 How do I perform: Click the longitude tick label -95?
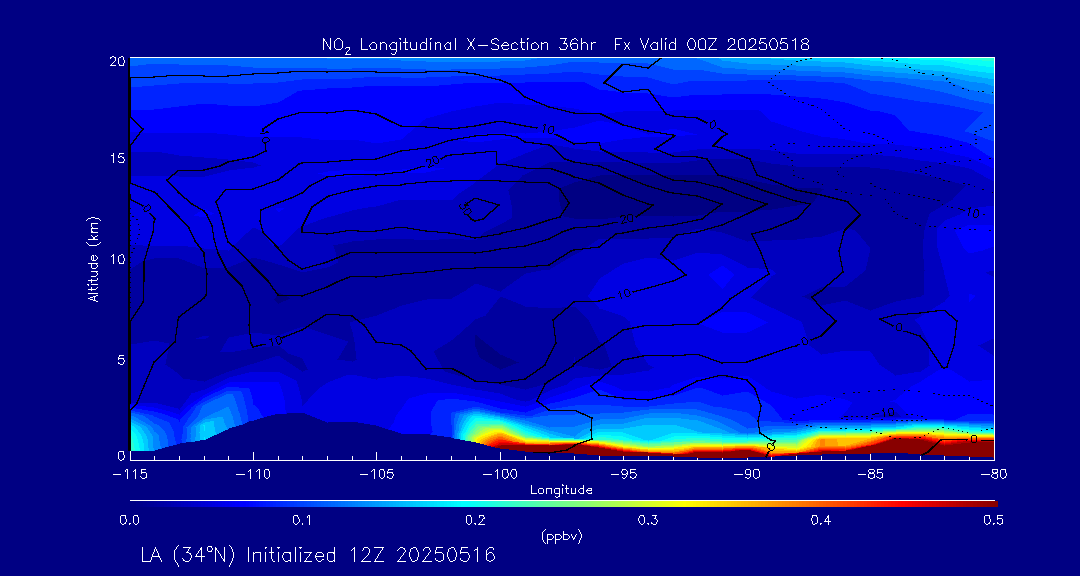tap(624, 475)
